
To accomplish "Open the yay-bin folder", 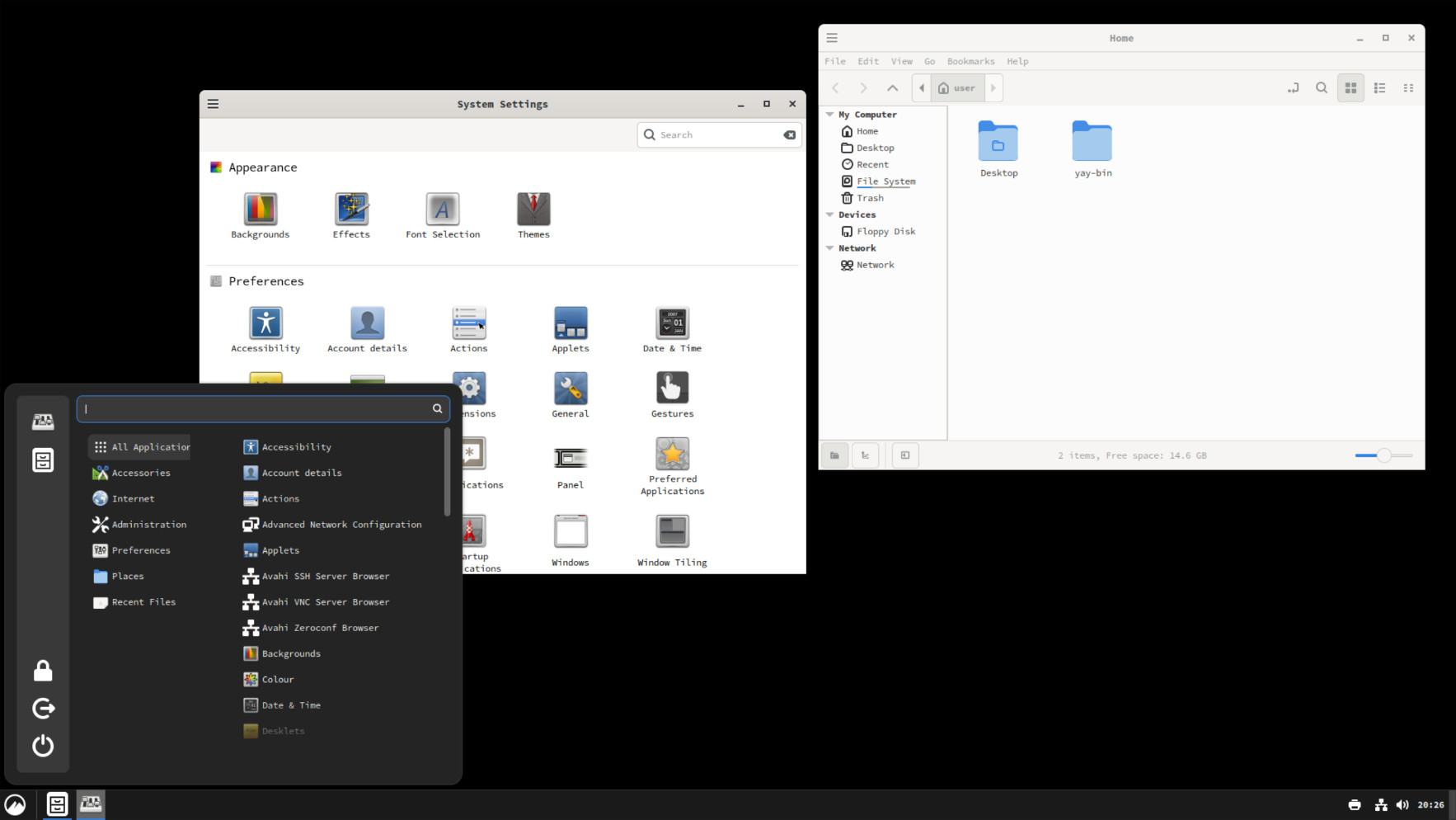I will [x=1092, y=143].
